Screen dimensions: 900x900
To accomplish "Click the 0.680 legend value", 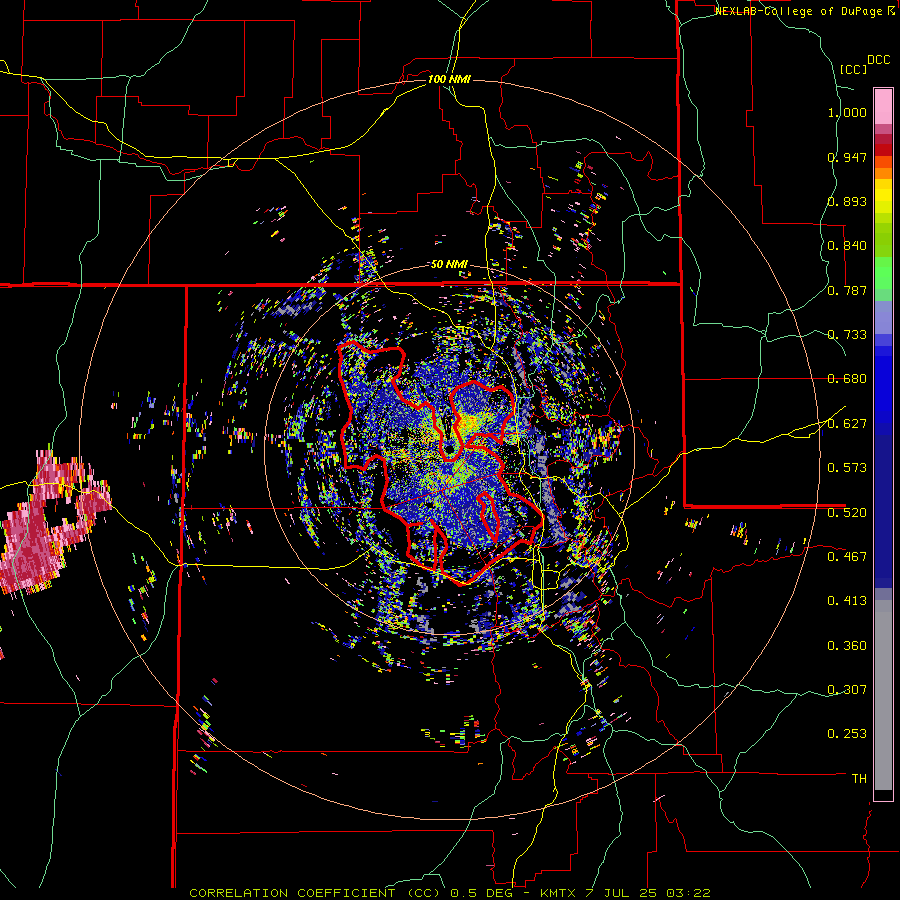I will [x=847, y=379].
